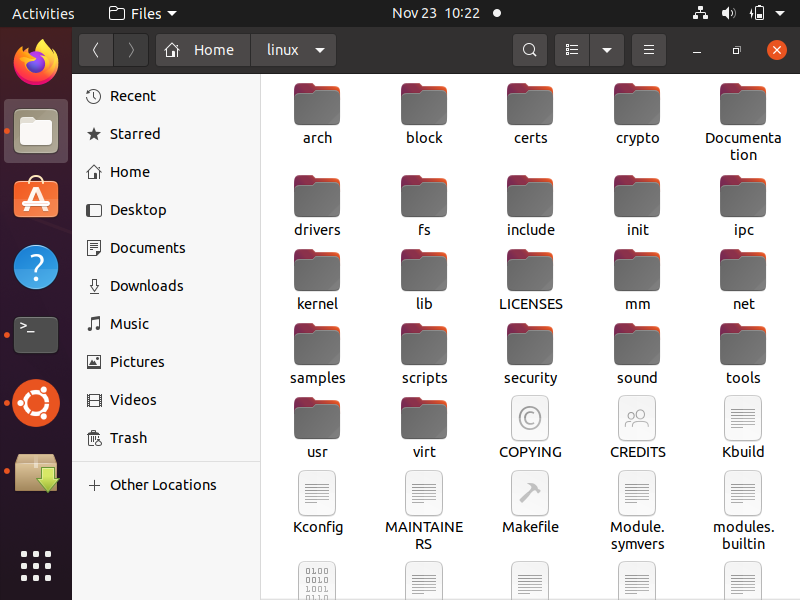Select the COPYING license file

[530, 418]
